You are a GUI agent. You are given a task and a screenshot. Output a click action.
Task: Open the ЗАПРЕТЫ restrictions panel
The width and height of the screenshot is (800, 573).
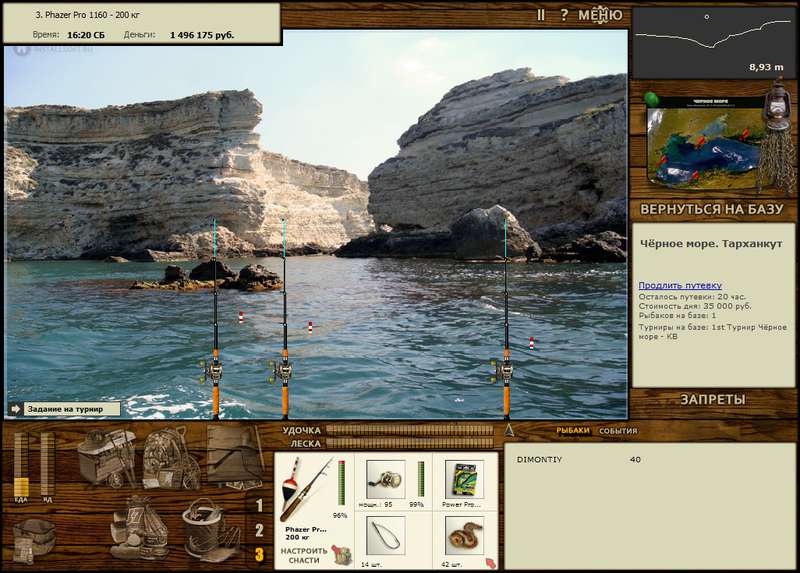(x=713, y=400)
